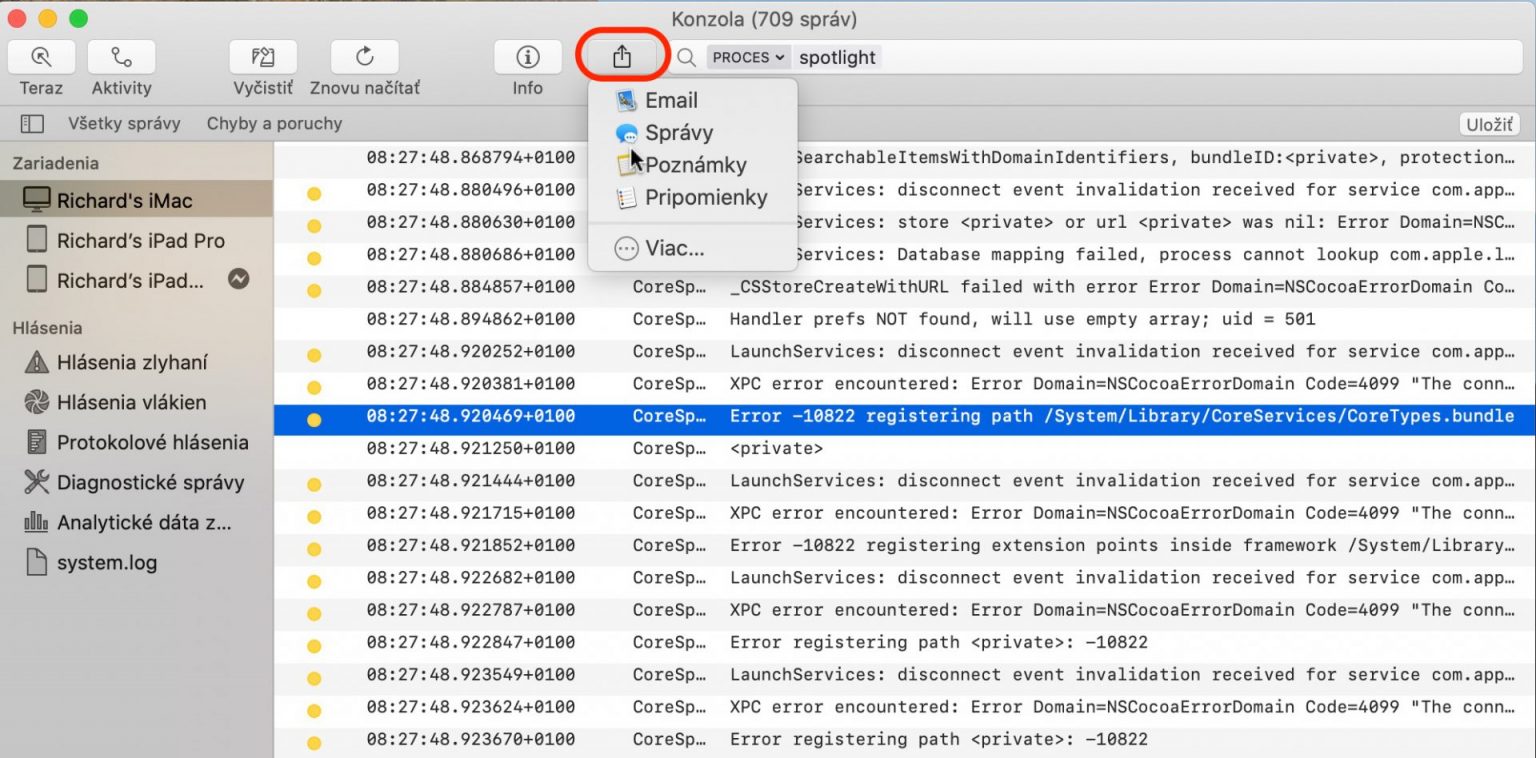Select Error registering path row at 08:27:48.922847

[904, 642]
